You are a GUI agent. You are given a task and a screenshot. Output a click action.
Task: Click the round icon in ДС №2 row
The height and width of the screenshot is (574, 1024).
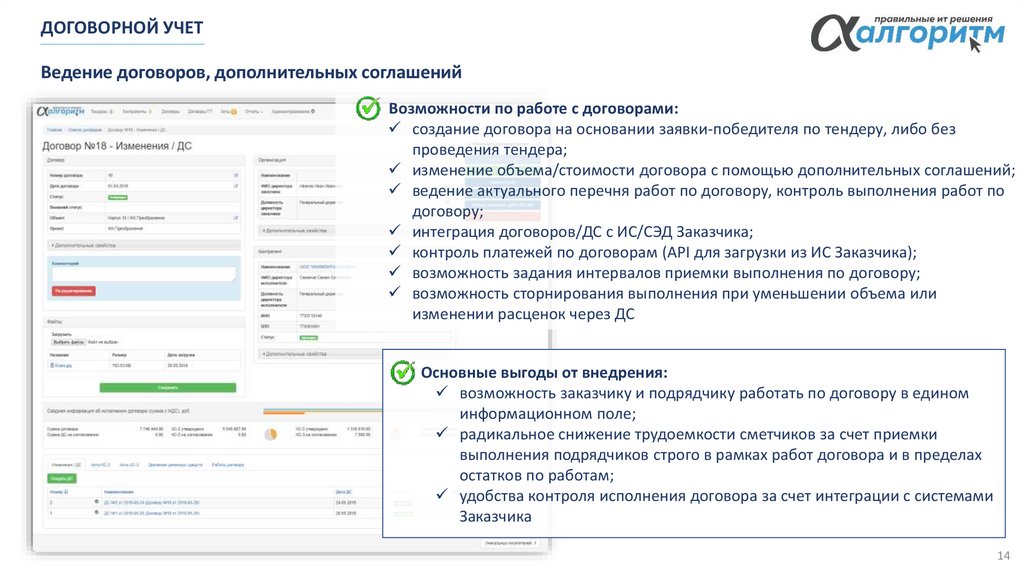click(97, 502)
